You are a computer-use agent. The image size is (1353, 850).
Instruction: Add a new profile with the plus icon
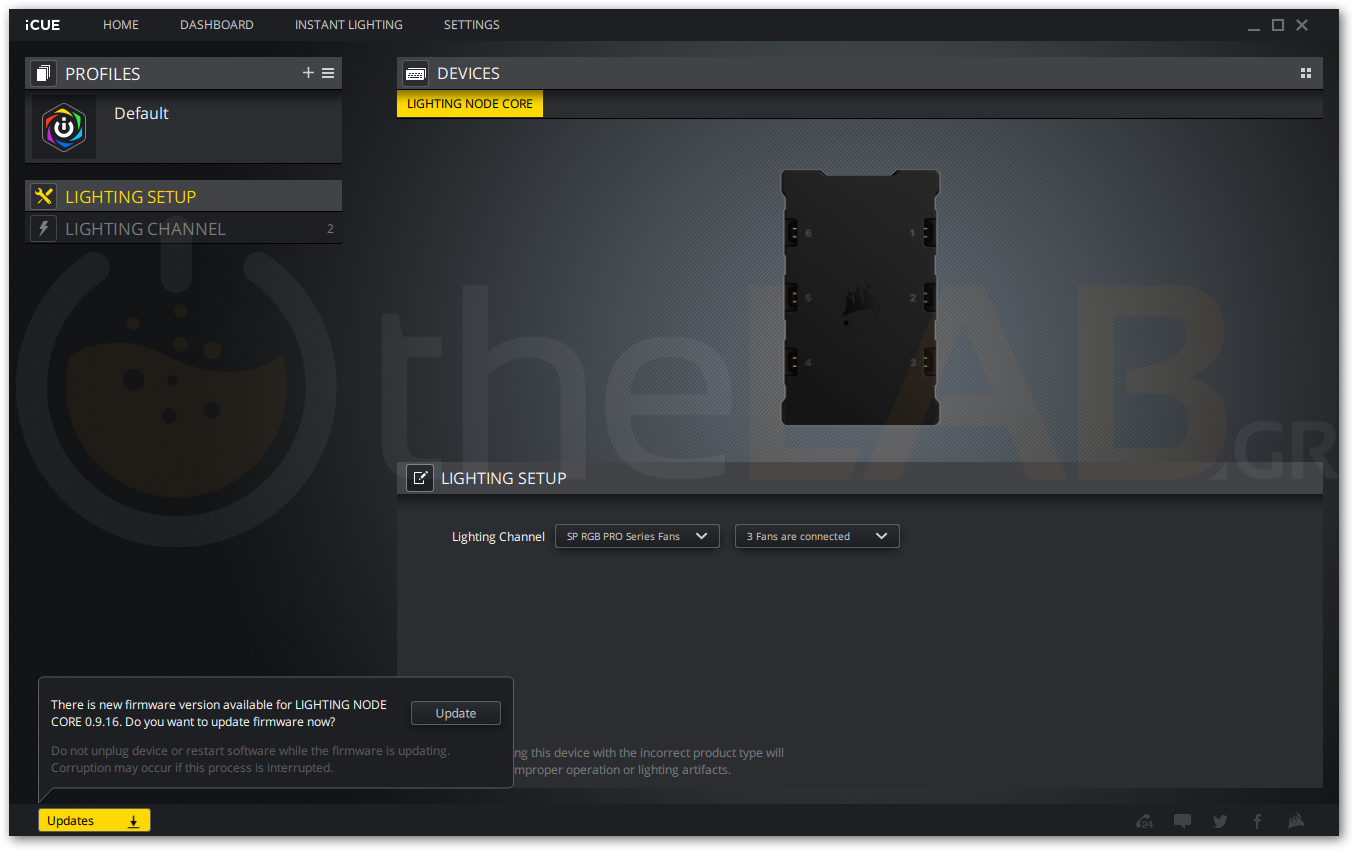(x=308, y=73)
